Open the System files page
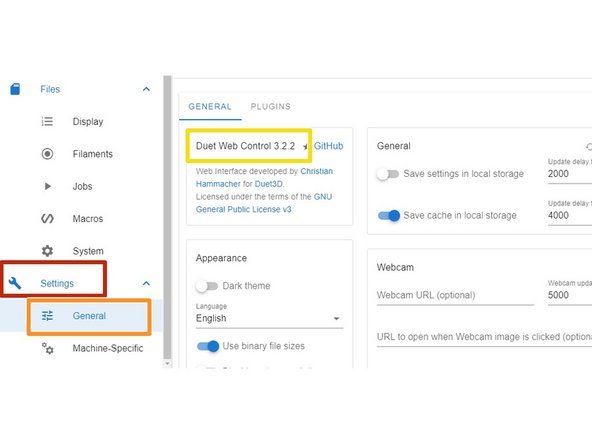Viewport: 592px width, 444px height. (x=88, y=251)
